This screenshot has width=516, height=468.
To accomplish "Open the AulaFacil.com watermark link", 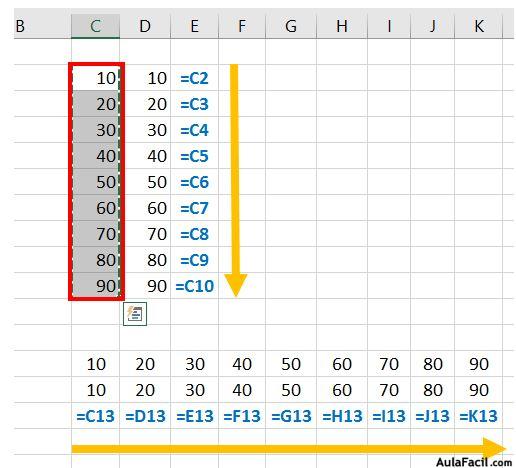I will (x=474, y=462).
